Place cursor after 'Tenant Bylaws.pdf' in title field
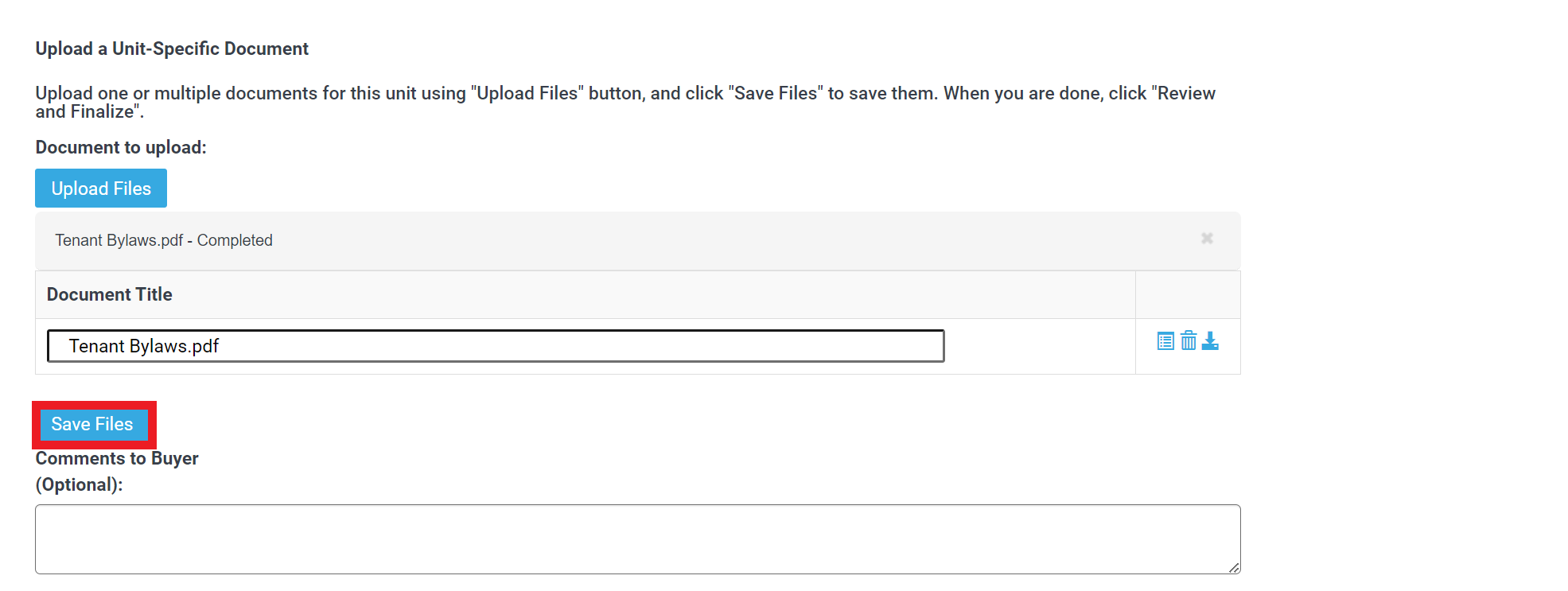The image size is (1568, 591). (x=220, y=346)
